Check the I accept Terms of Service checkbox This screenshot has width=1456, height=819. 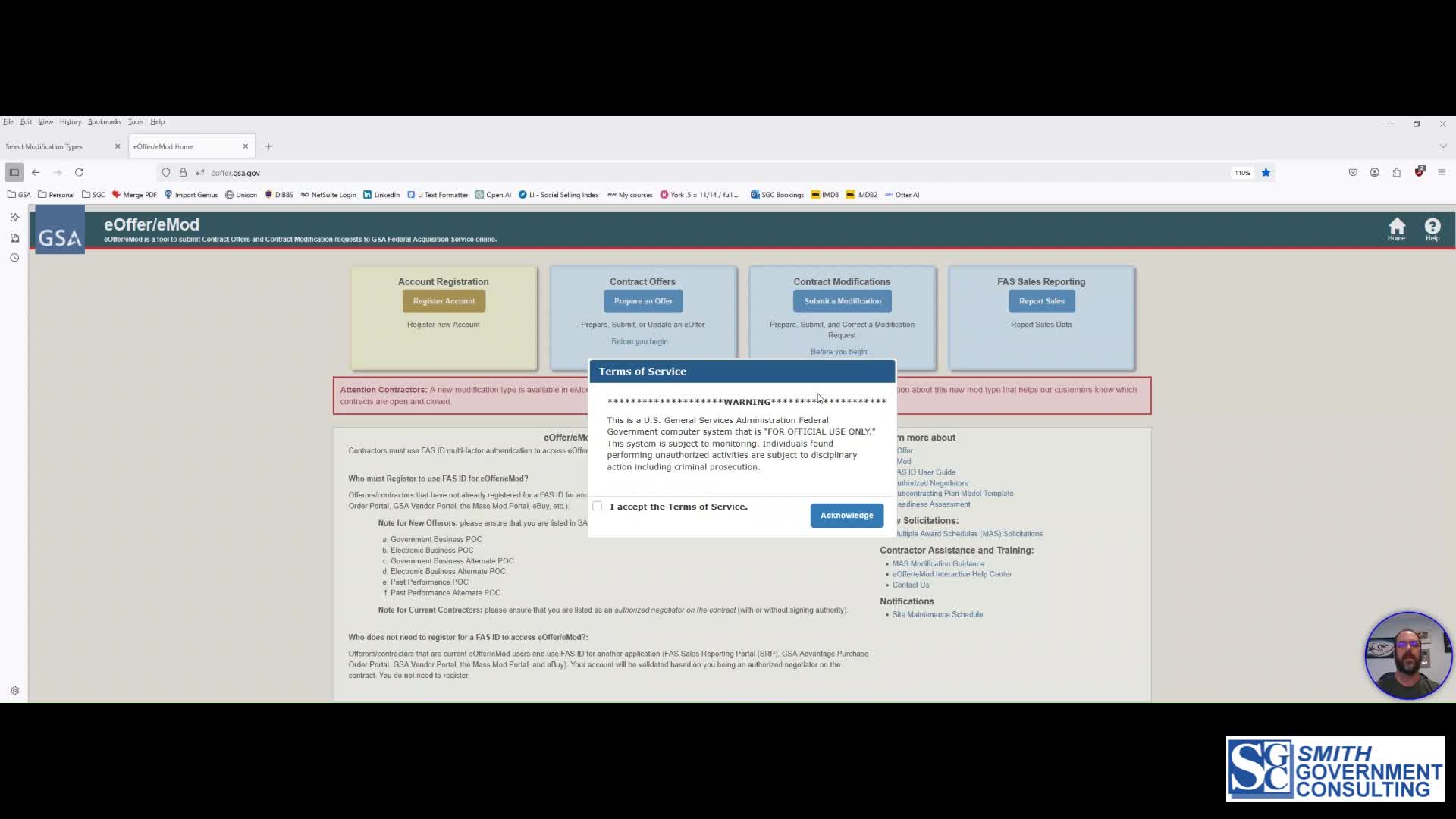pos(598,506)
